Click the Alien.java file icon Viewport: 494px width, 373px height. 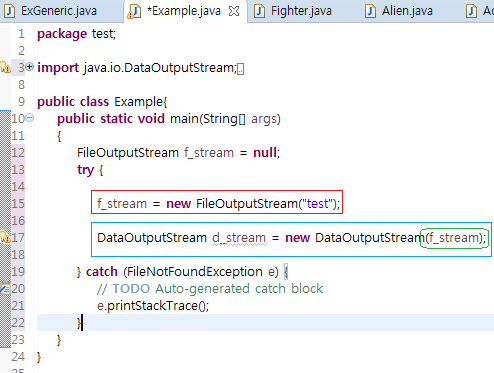(370, 11)
